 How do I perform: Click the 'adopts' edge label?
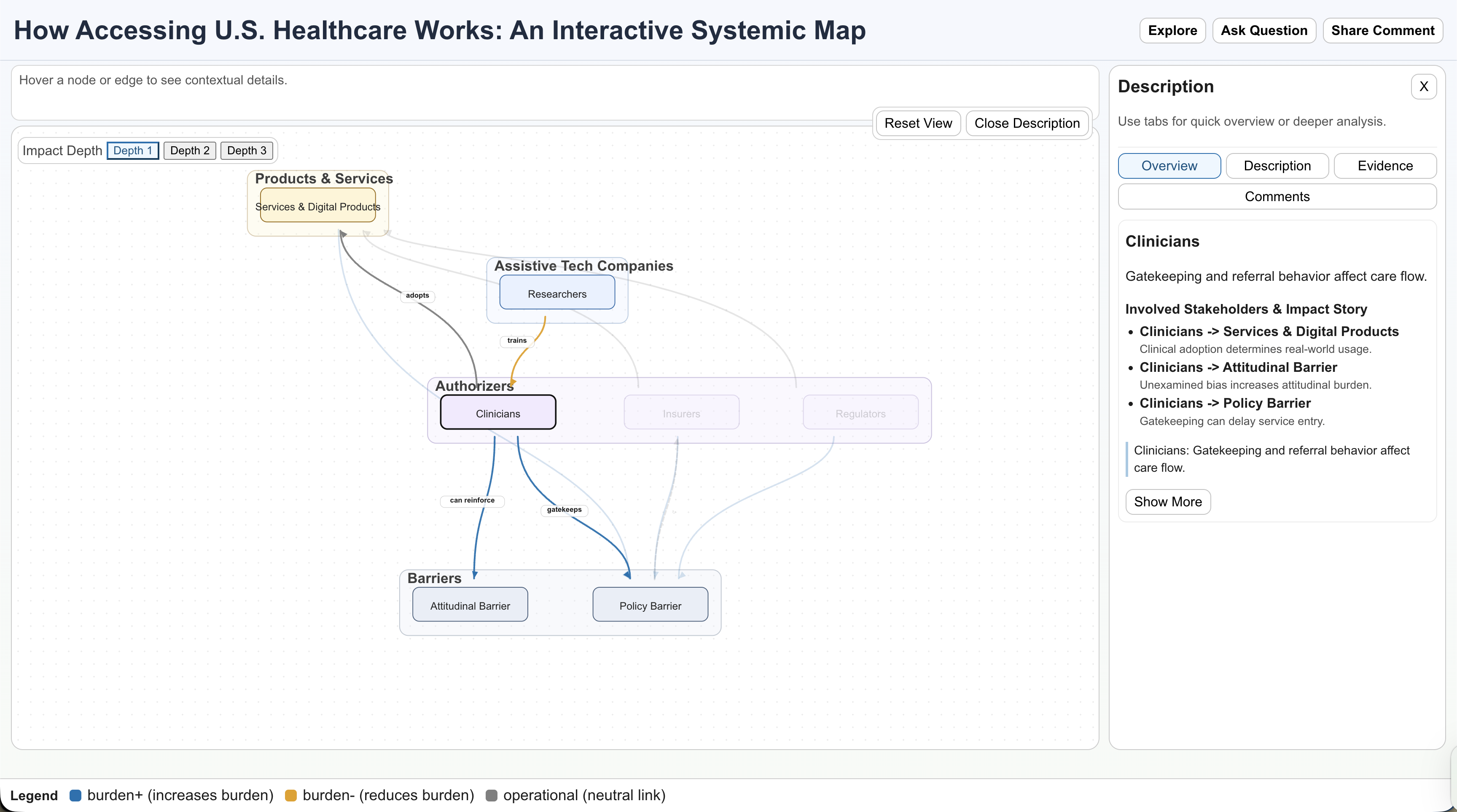point(417,296)
